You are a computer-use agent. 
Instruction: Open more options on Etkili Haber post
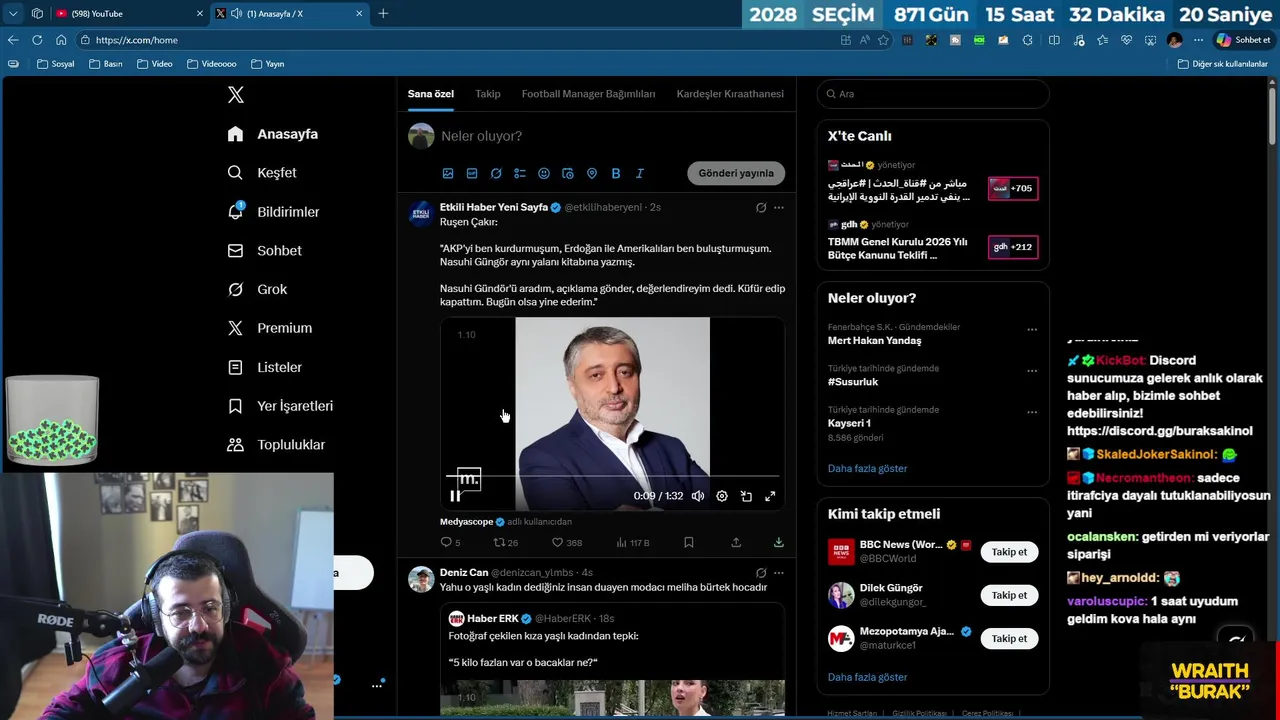(779, 208)
